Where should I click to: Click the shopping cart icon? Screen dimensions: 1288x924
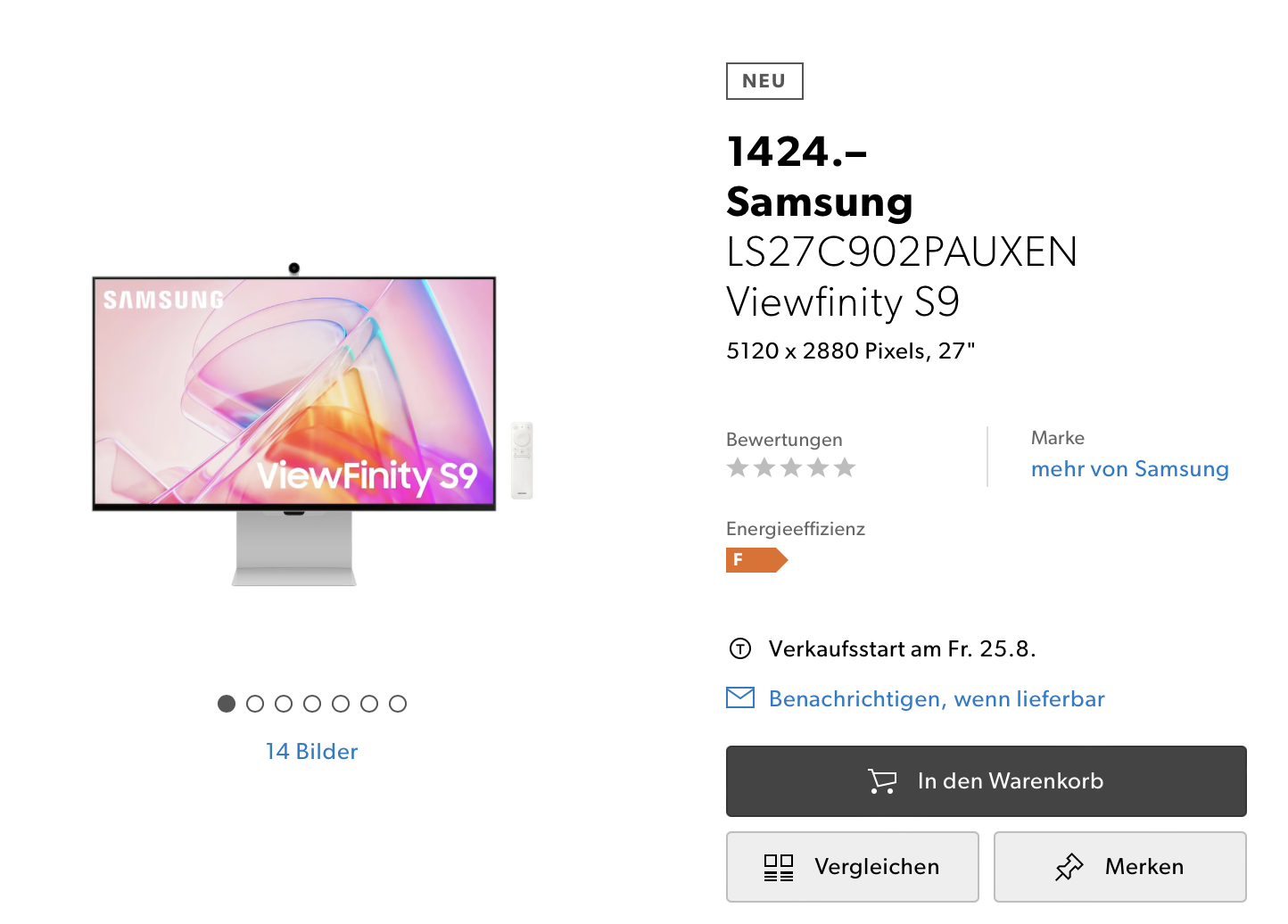(882, 781)
